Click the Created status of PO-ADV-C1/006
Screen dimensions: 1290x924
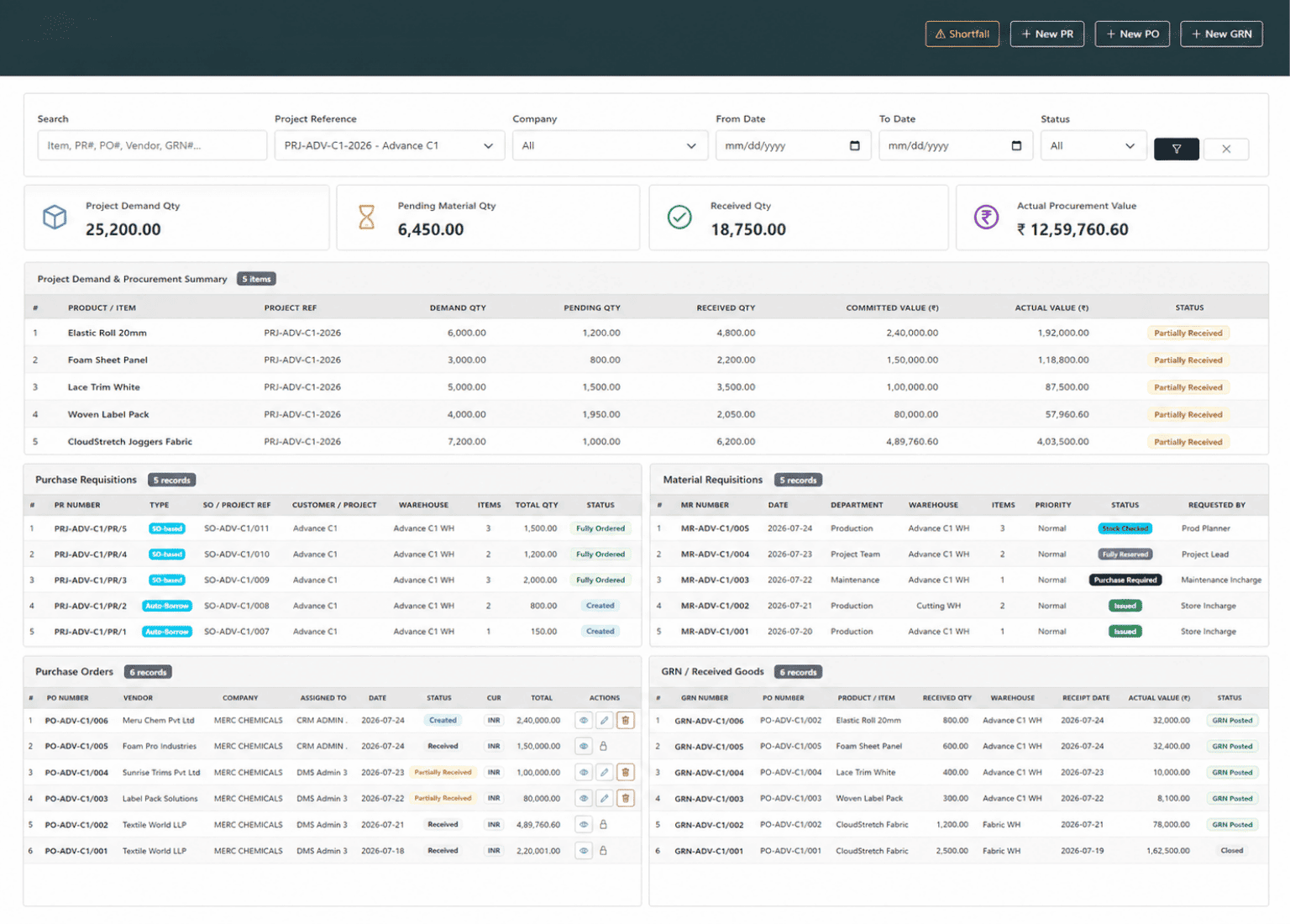click(443, 720)
